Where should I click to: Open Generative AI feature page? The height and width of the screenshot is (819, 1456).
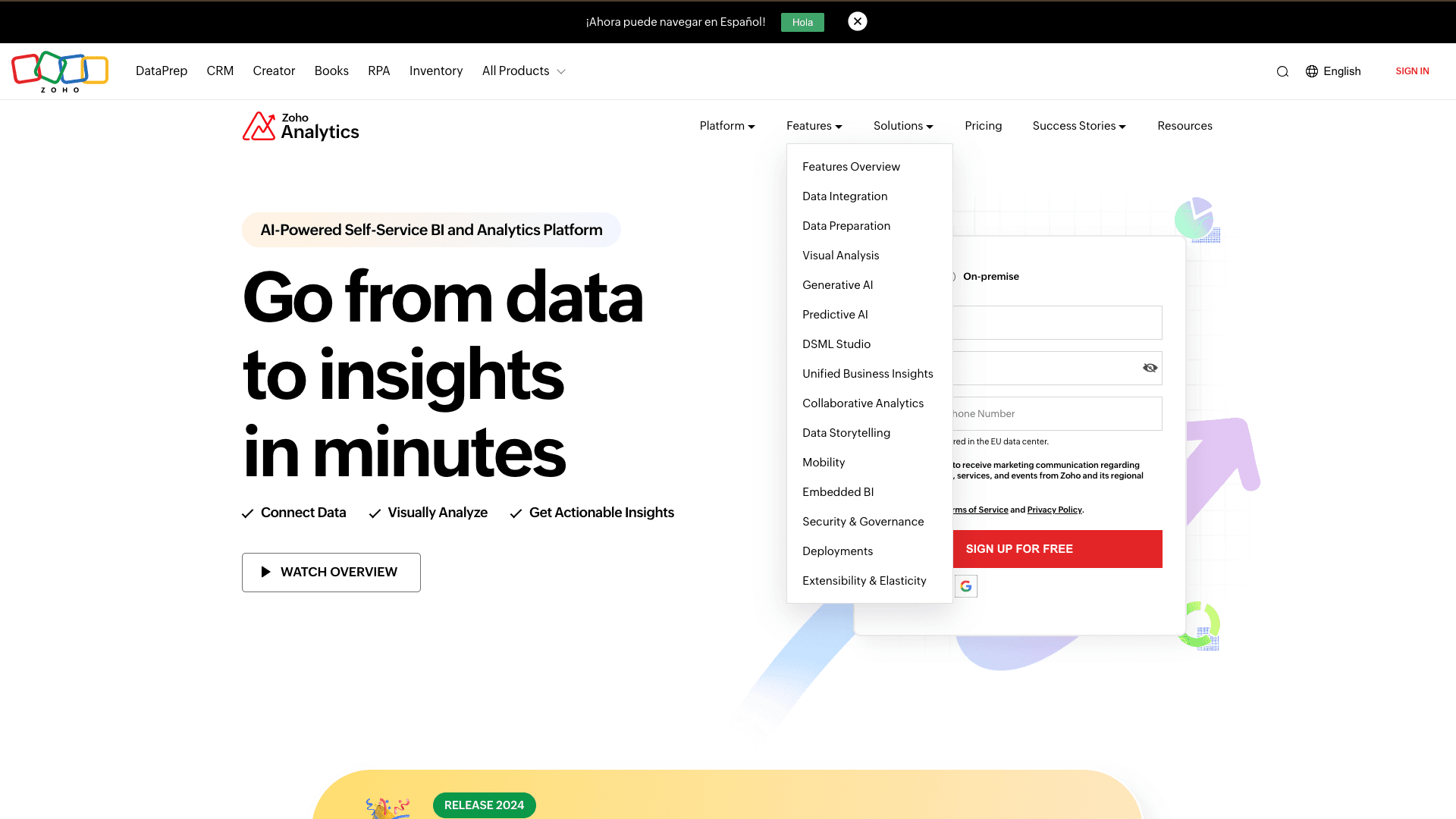(838, 285)
